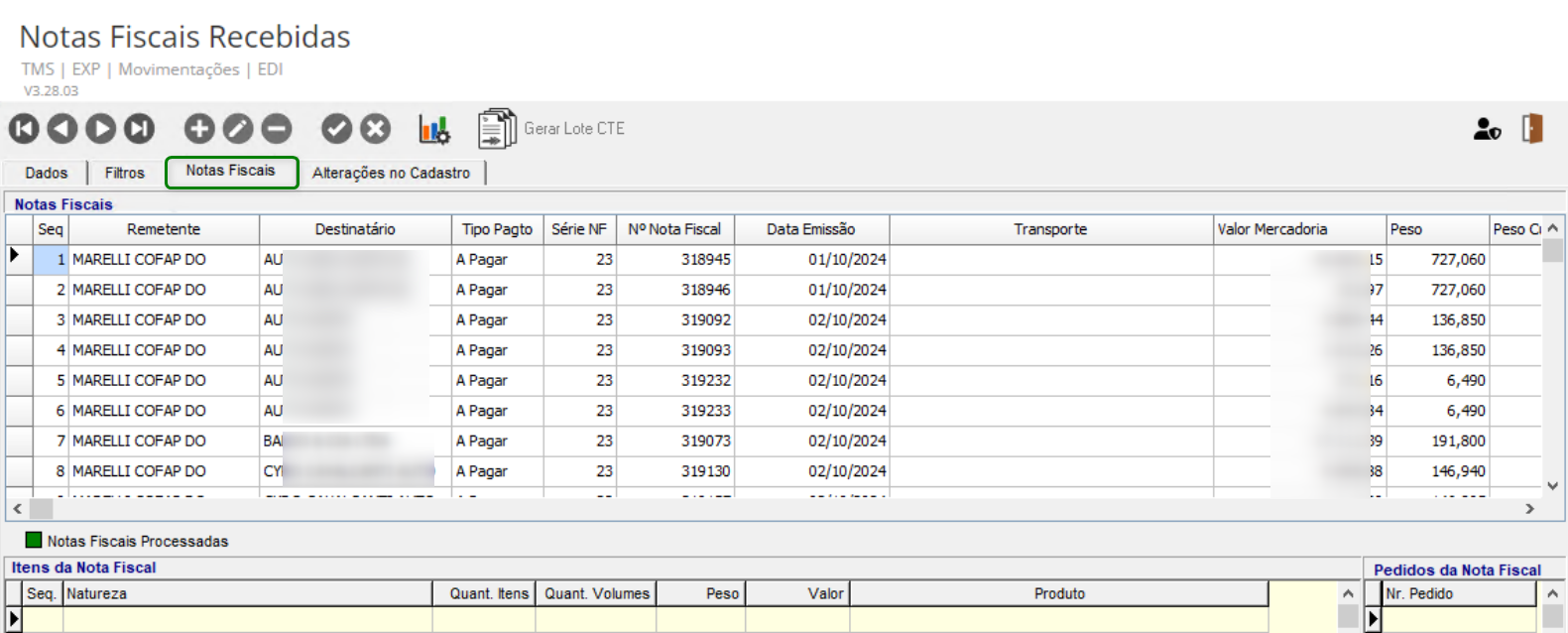Click the Movimentações breadcrumb text
Viewport: 1568px width, 633px height.
(x=179, y=69)
